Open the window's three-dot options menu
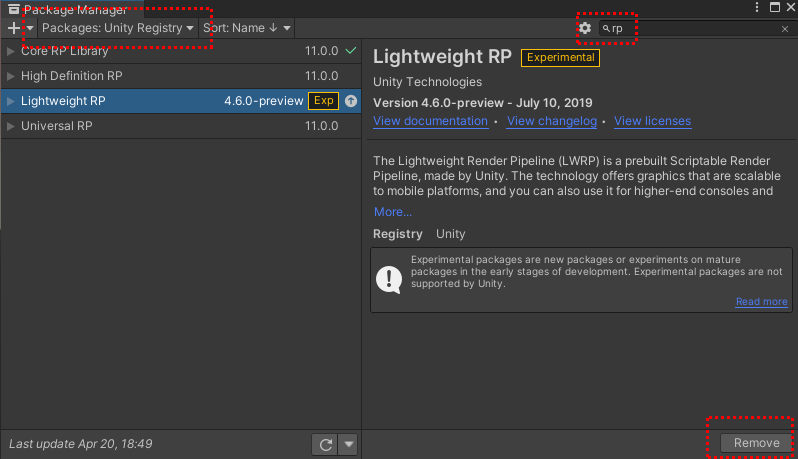 pyautogui.click(x=757, y=7)
